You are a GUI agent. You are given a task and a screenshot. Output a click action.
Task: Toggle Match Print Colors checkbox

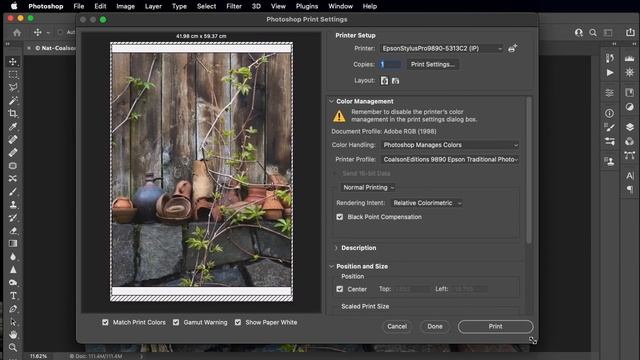click(105, 322)
